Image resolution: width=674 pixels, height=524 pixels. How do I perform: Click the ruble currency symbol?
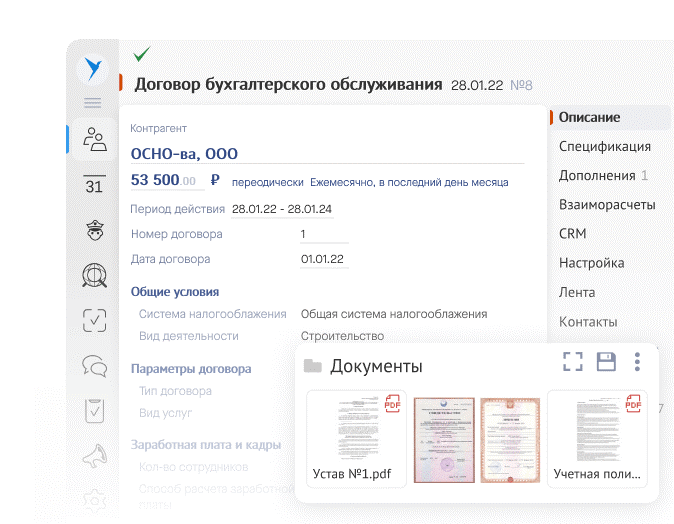coord(215,180)
